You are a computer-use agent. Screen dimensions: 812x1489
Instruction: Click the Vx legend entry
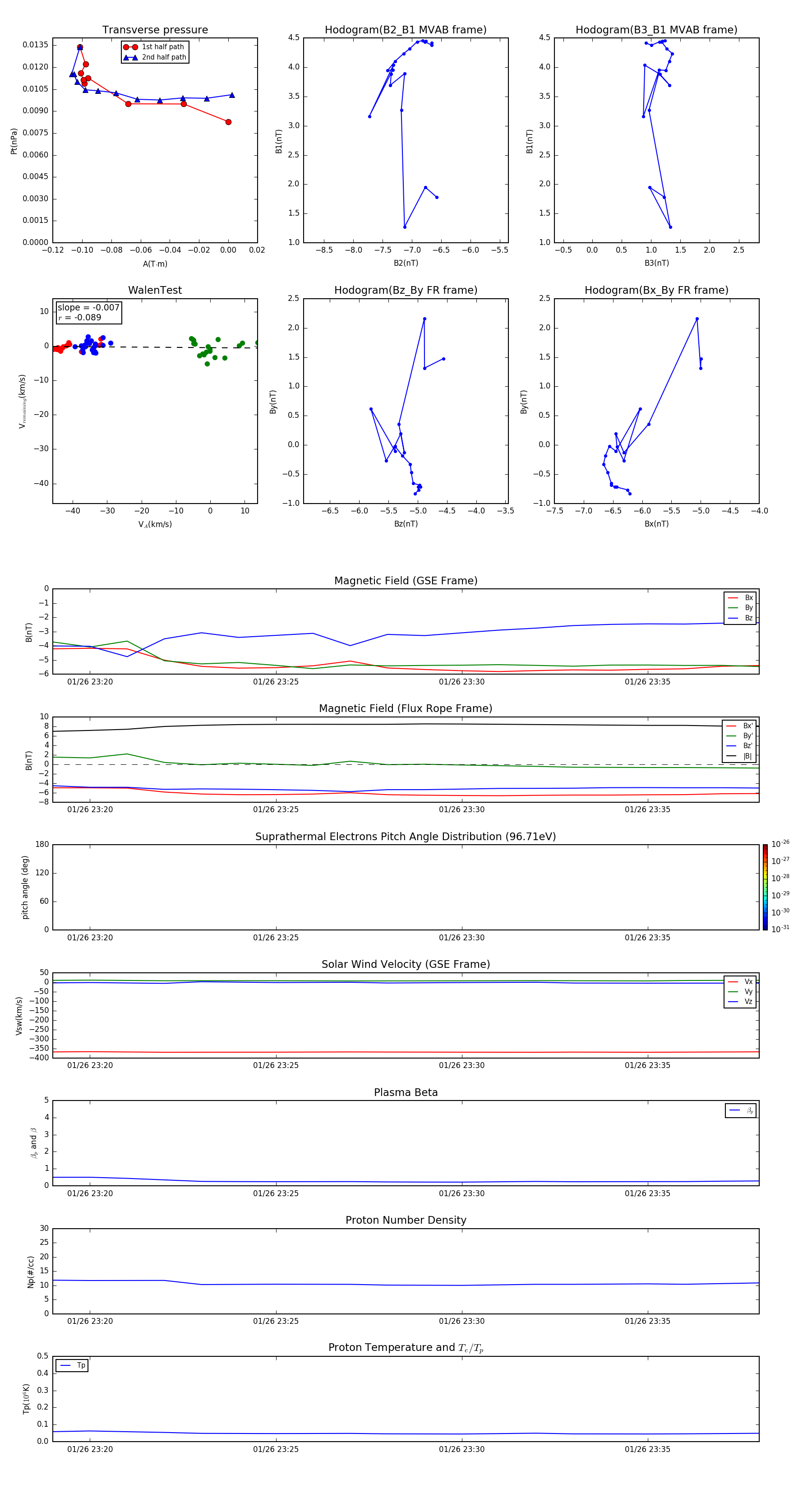[740, 981]
